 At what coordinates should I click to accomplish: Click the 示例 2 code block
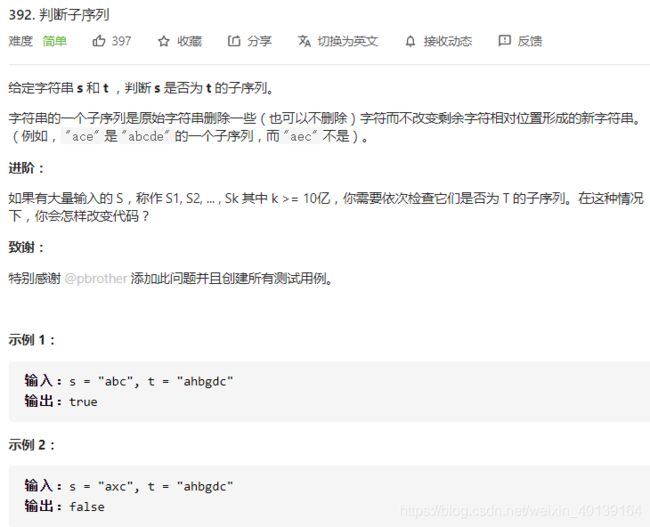[330, 496]
